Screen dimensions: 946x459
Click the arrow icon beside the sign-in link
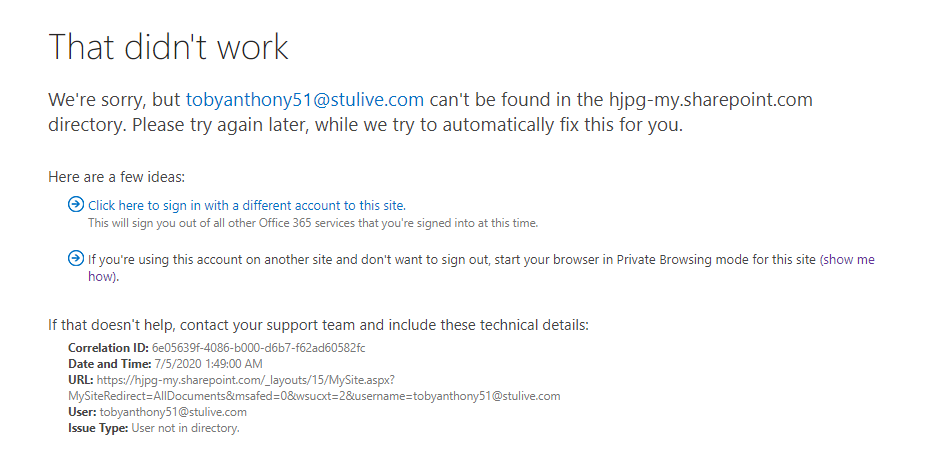click(x=75, y=204)
